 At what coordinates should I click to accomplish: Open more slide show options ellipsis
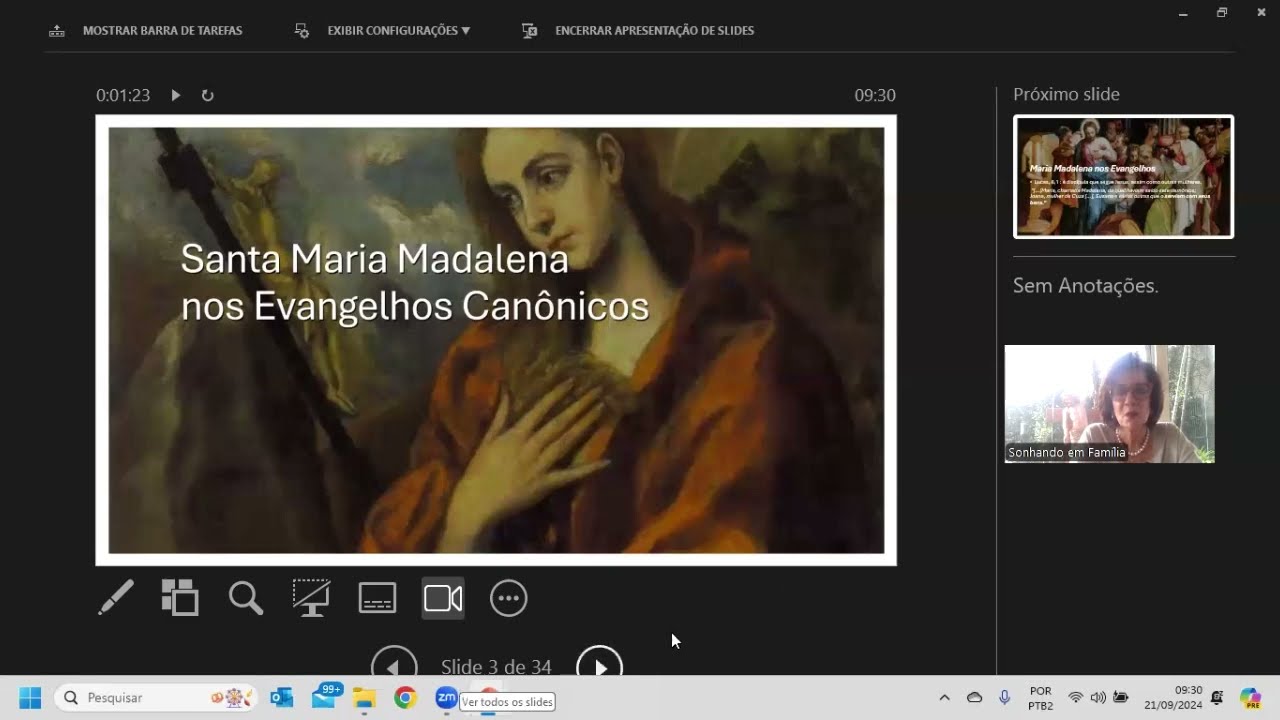tap(509, 598)
